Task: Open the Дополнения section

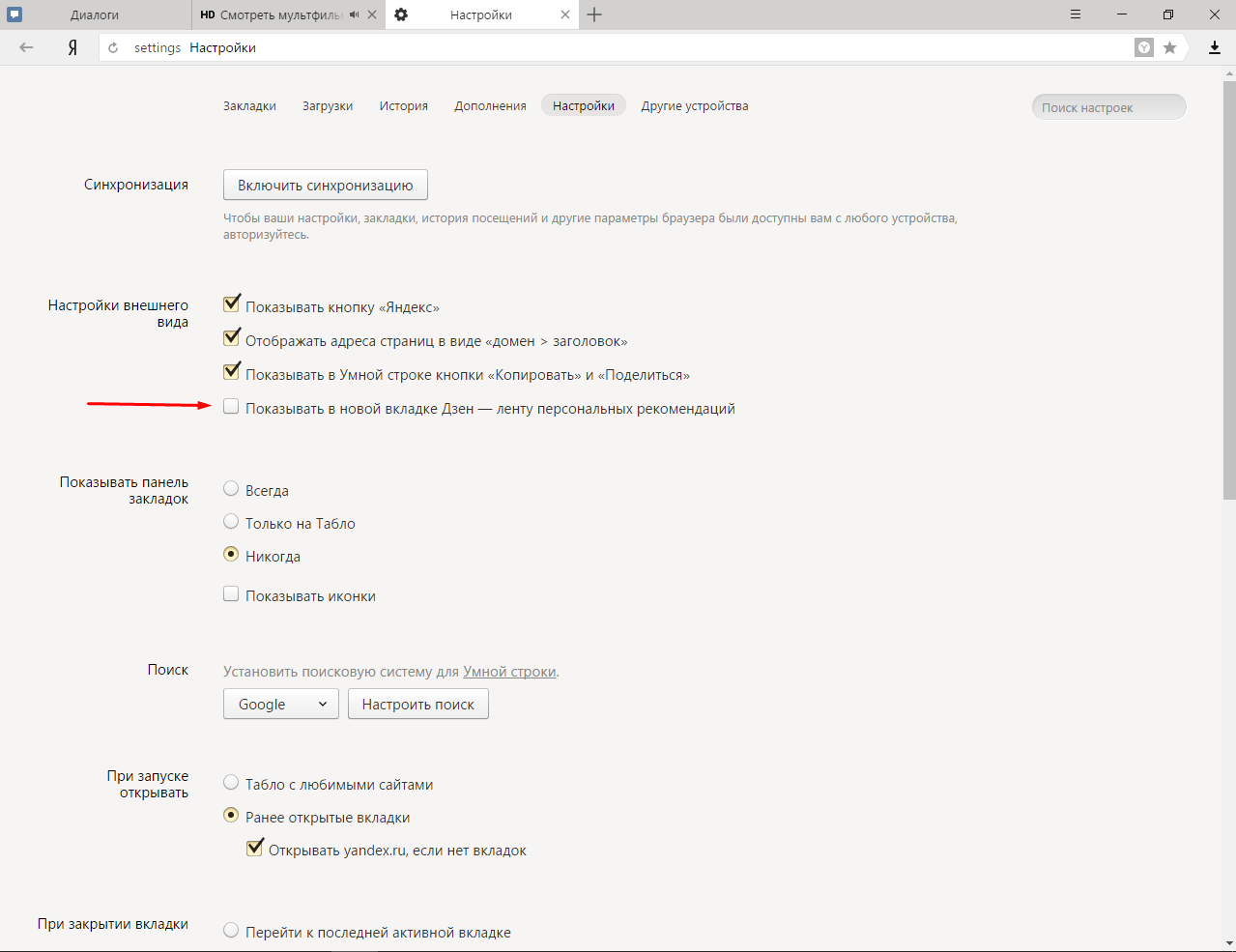Action: [490, 105]
